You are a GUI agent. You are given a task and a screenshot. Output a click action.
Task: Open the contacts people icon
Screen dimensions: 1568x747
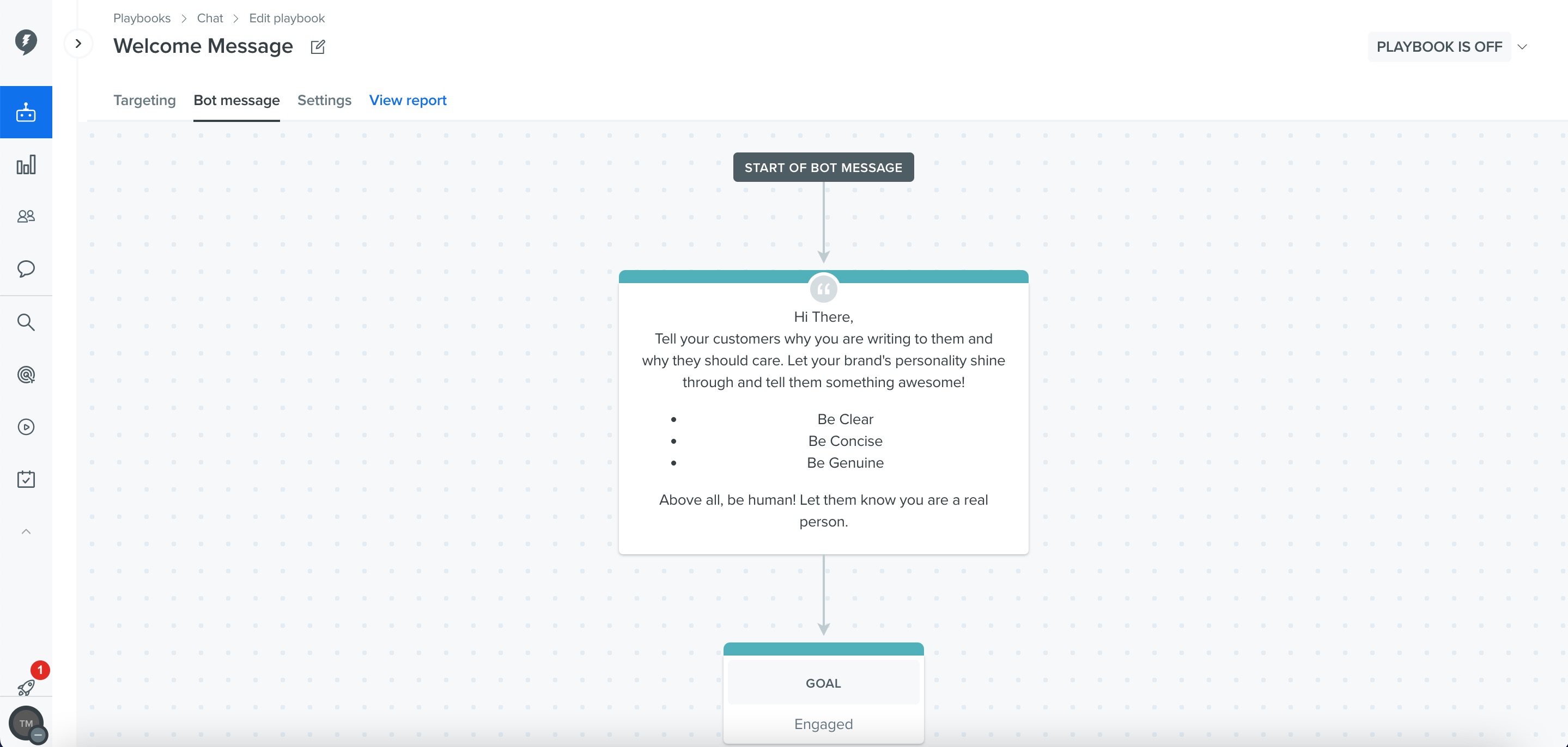click(26, 217)
